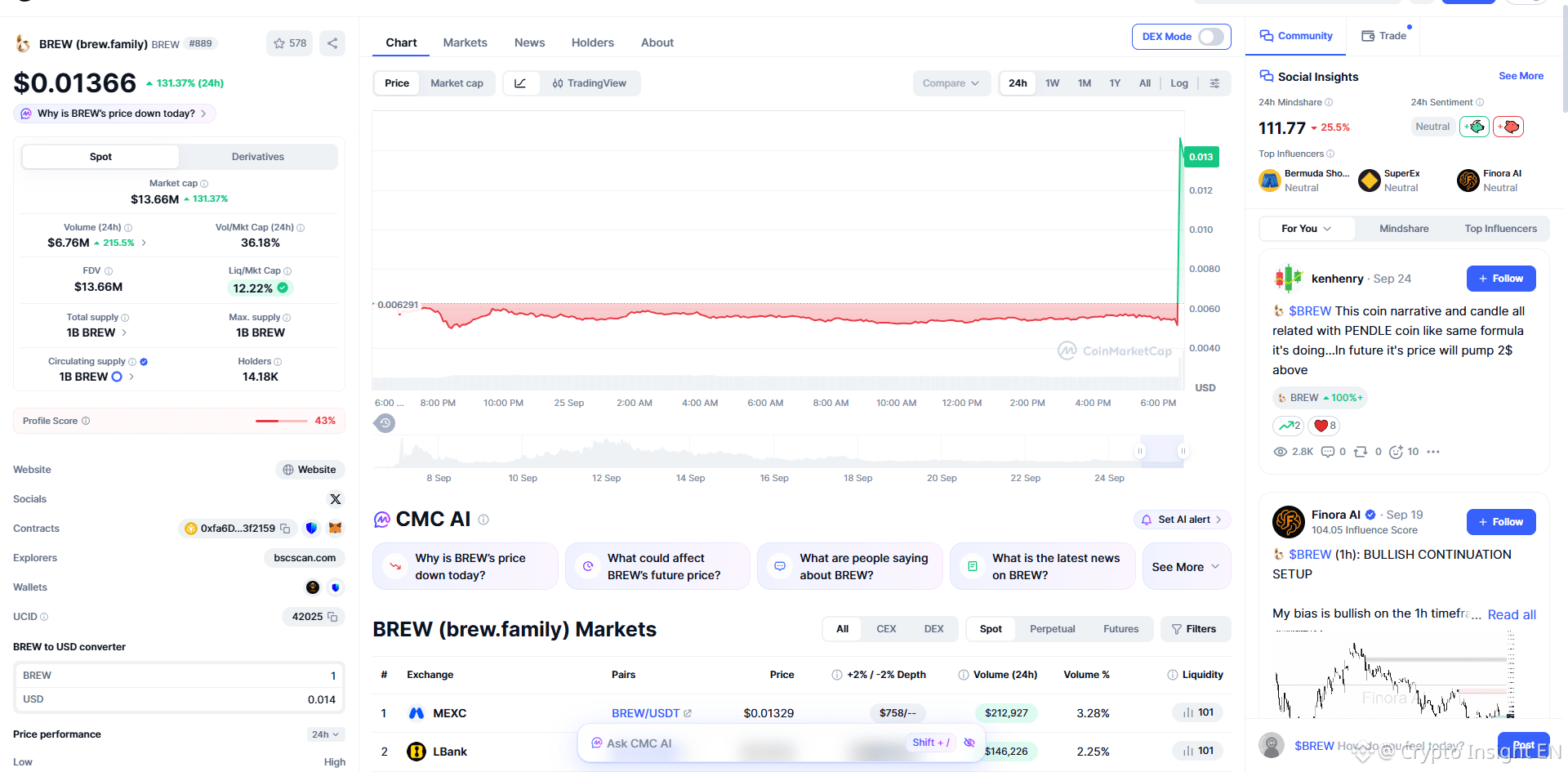The width and height of the screenshot is (1568, 772).
Task: Add BREW to watchlist via star button
Action: coord(290,43)
